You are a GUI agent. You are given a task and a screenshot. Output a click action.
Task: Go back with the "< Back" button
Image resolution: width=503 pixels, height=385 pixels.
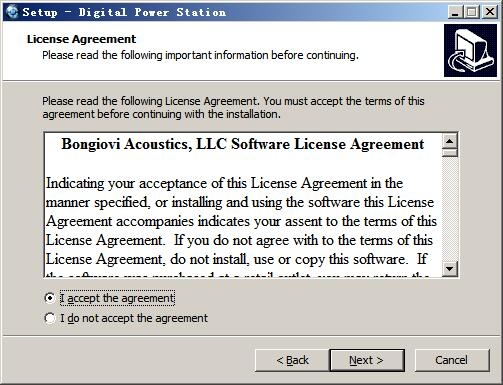click(x=292, y=360)
